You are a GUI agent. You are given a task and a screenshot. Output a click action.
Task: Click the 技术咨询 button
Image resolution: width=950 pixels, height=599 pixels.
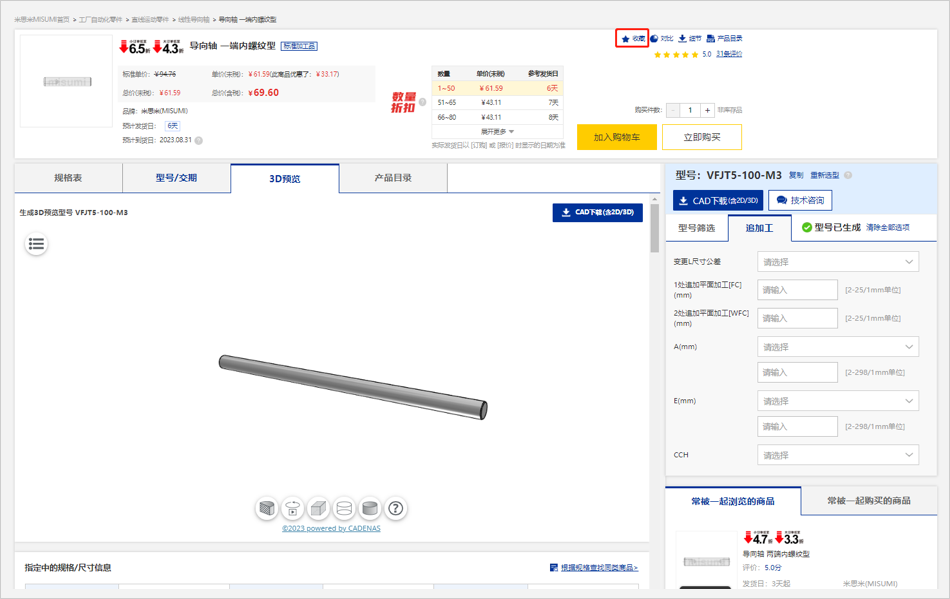tap(800, 200)
